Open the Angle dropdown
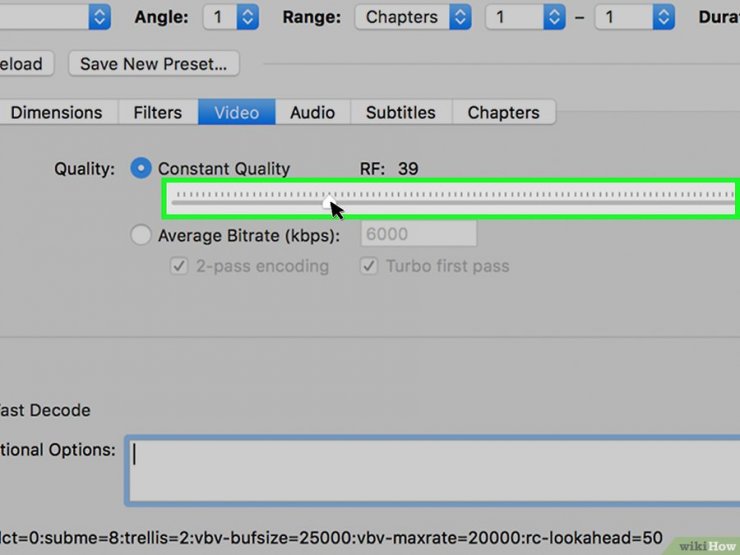Screen dimensions: 740x555 [231, 16]
